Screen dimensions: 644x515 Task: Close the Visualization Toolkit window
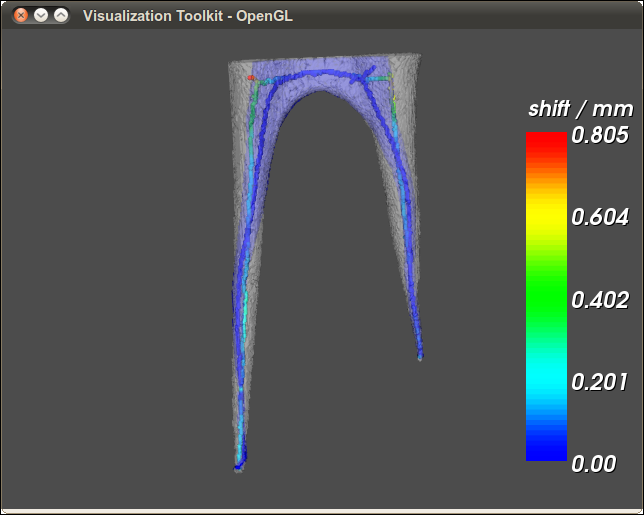[21, 16]
